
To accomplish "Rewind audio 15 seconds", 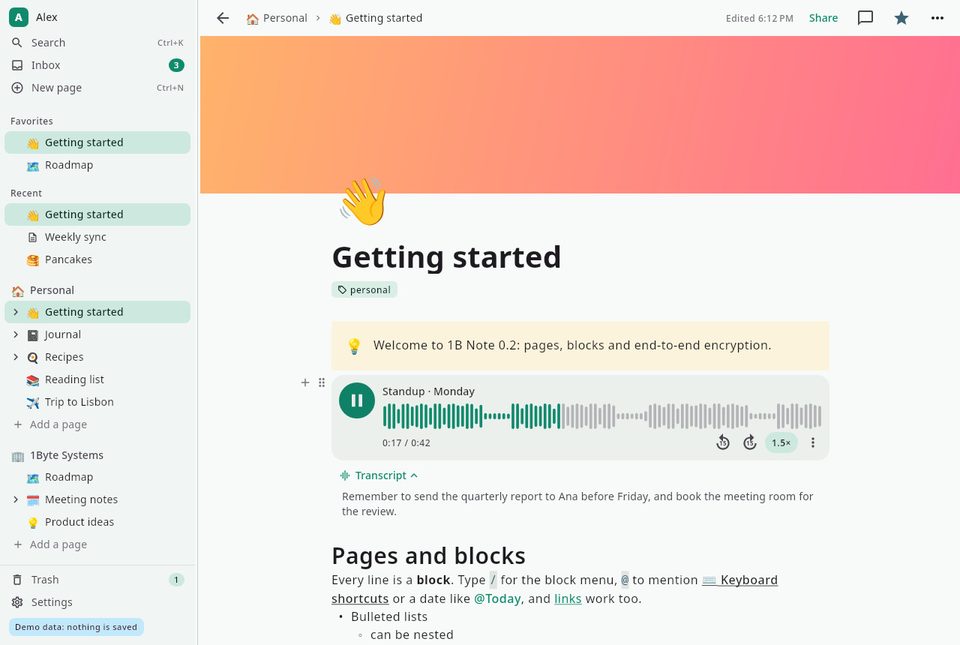I will tap(723, 442).
